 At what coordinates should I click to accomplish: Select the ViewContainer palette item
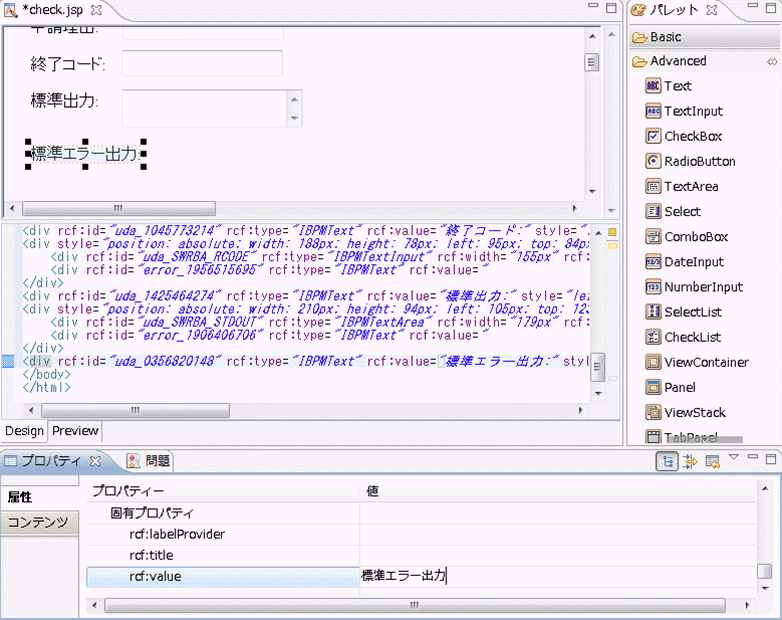(x=705, y=362)
